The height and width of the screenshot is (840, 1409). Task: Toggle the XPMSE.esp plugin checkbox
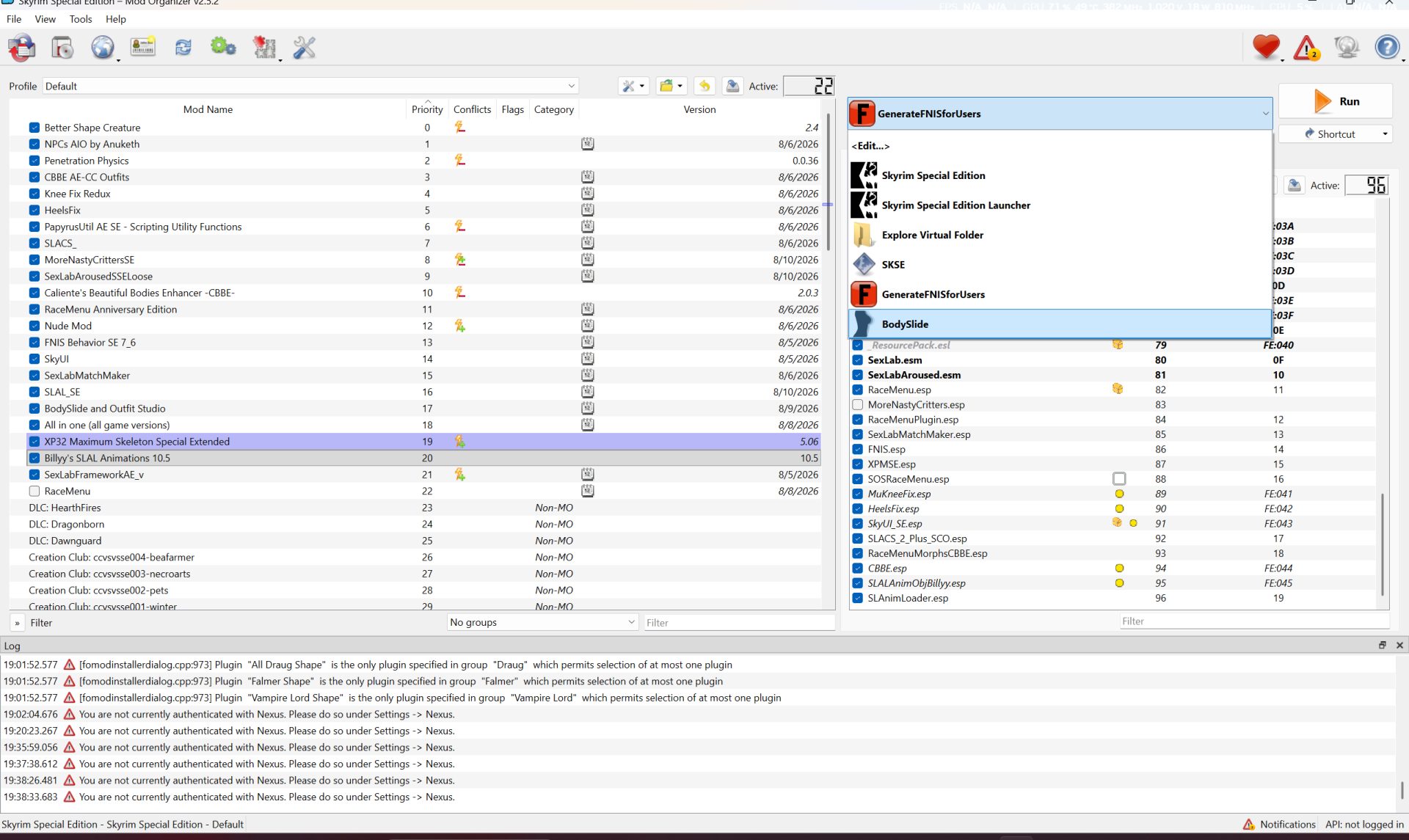pyautogui.click(x=857, y=464)
